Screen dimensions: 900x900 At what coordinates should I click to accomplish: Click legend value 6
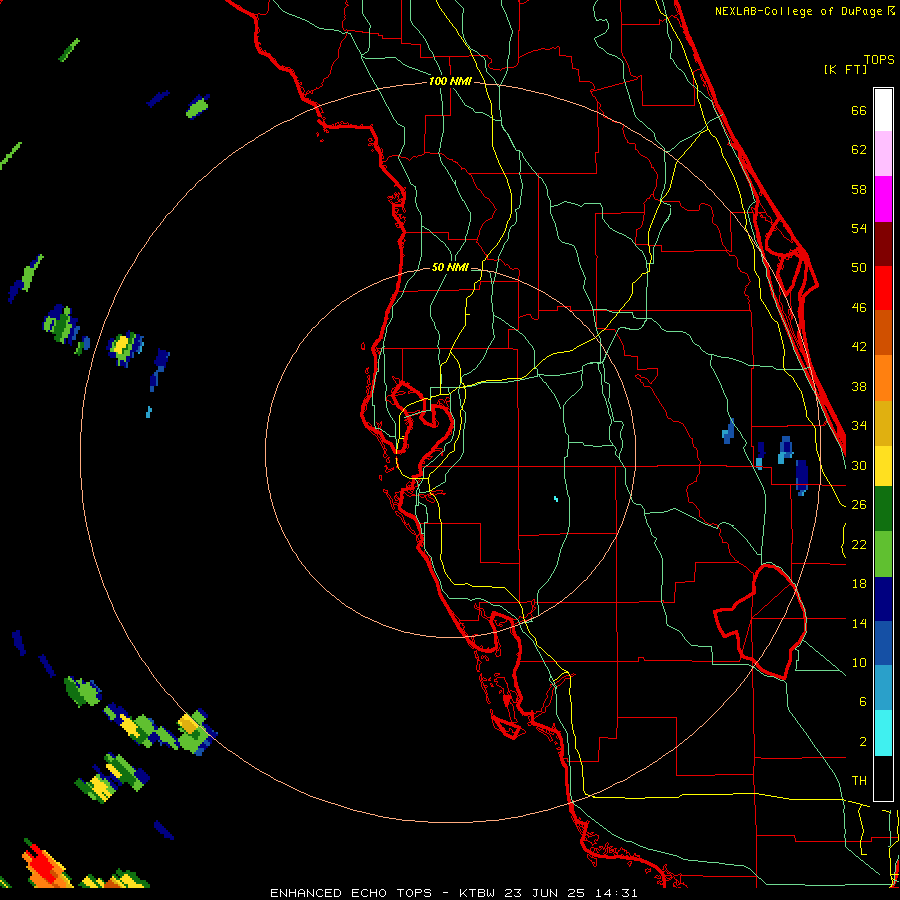[x=862, y=701]
